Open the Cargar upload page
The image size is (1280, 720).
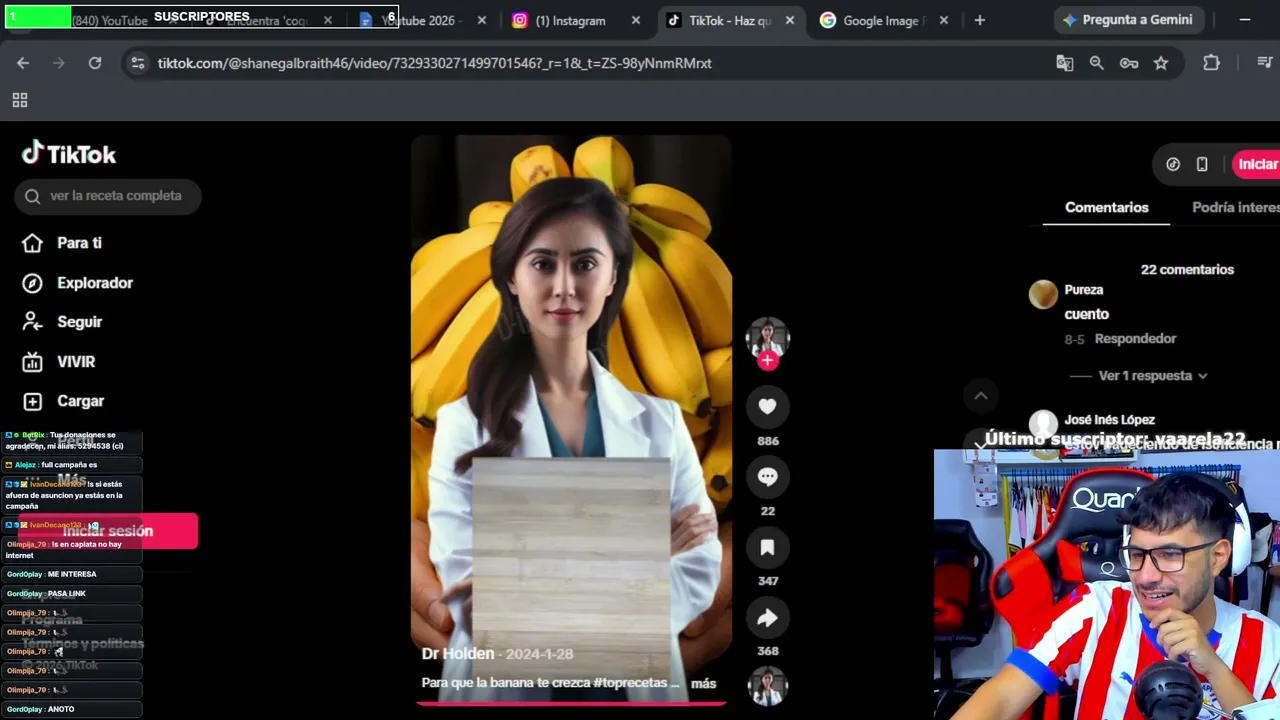point(64,401)
